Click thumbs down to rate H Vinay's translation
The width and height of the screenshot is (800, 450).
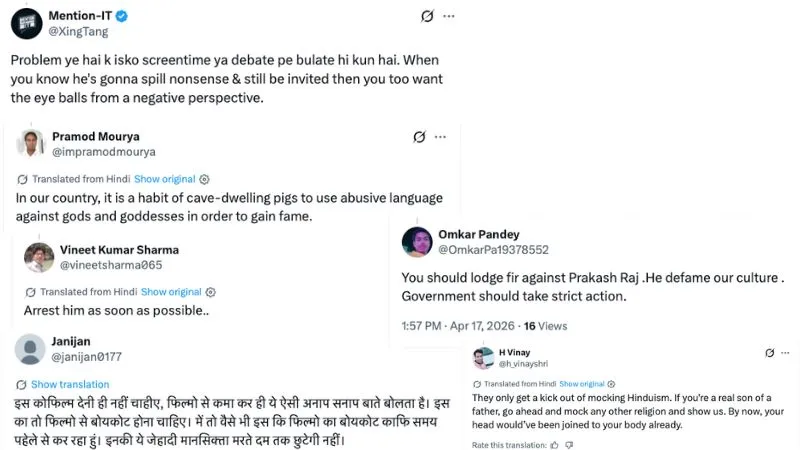[568, 444]
